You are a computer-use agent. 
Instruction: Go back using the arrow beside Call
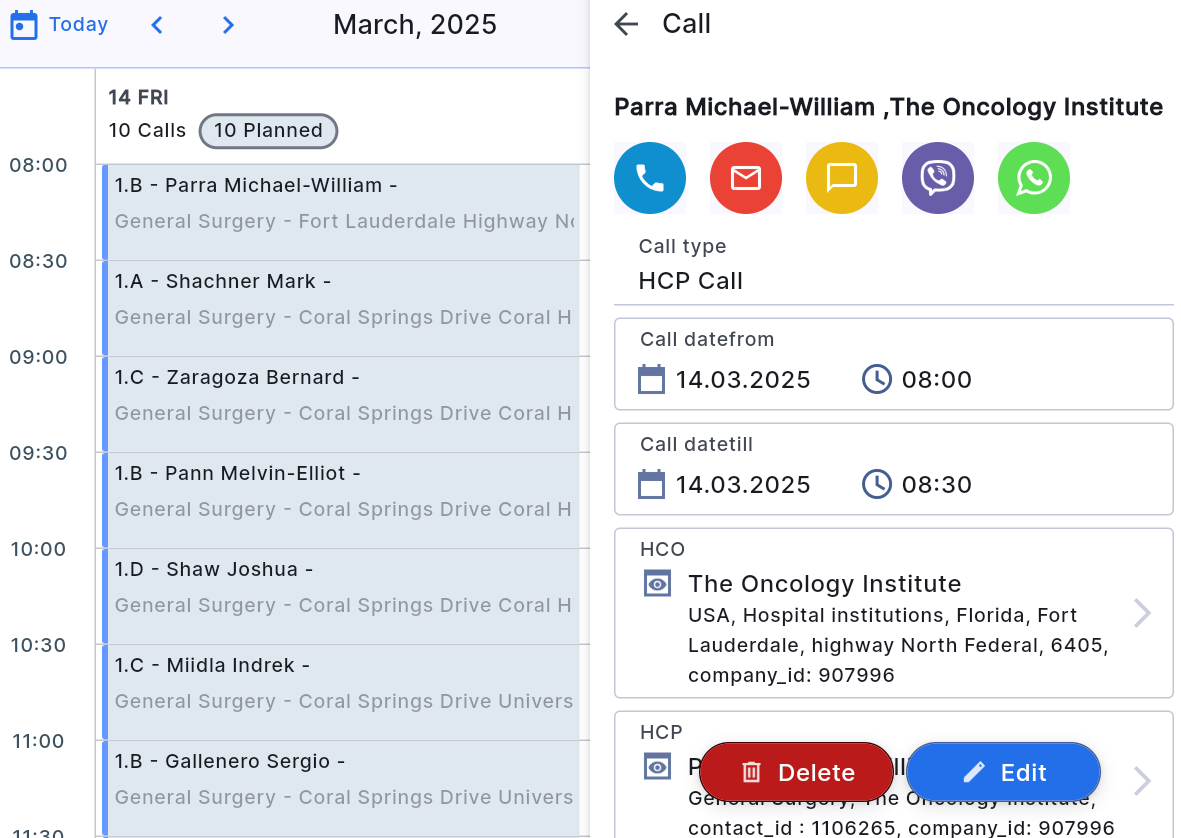(x=626, y=24)
